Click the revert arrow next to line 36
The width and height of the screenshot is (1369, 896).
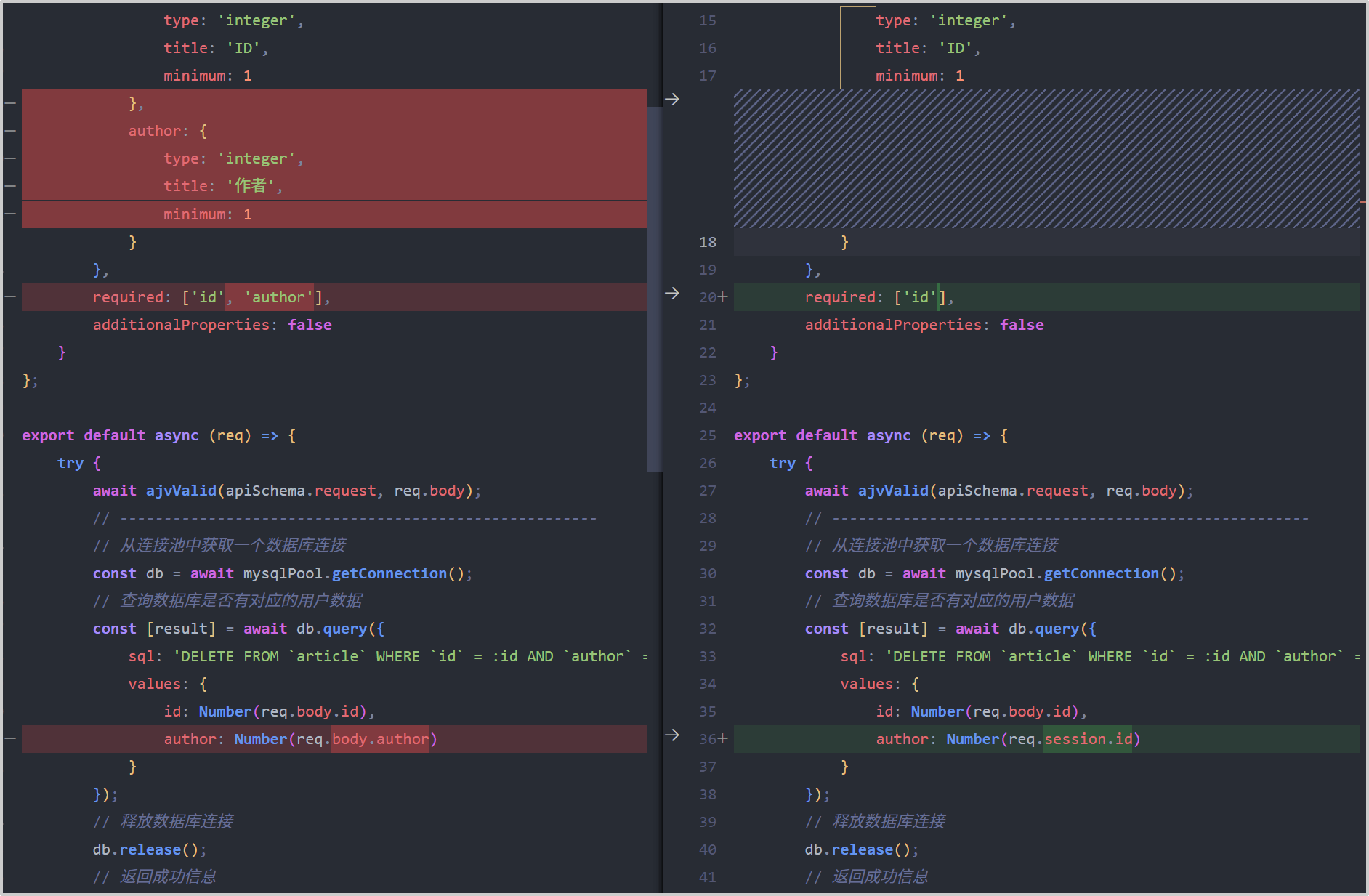click(x=672, y=735)
